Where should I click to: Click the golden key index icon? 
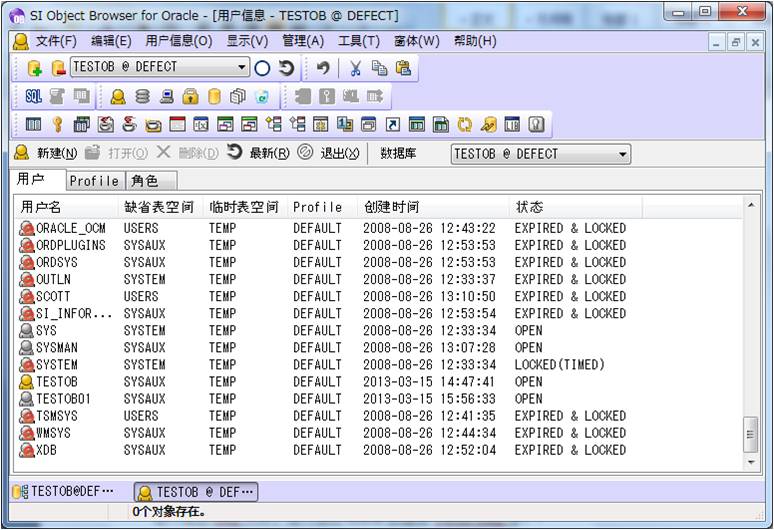(x=57, y=124)
